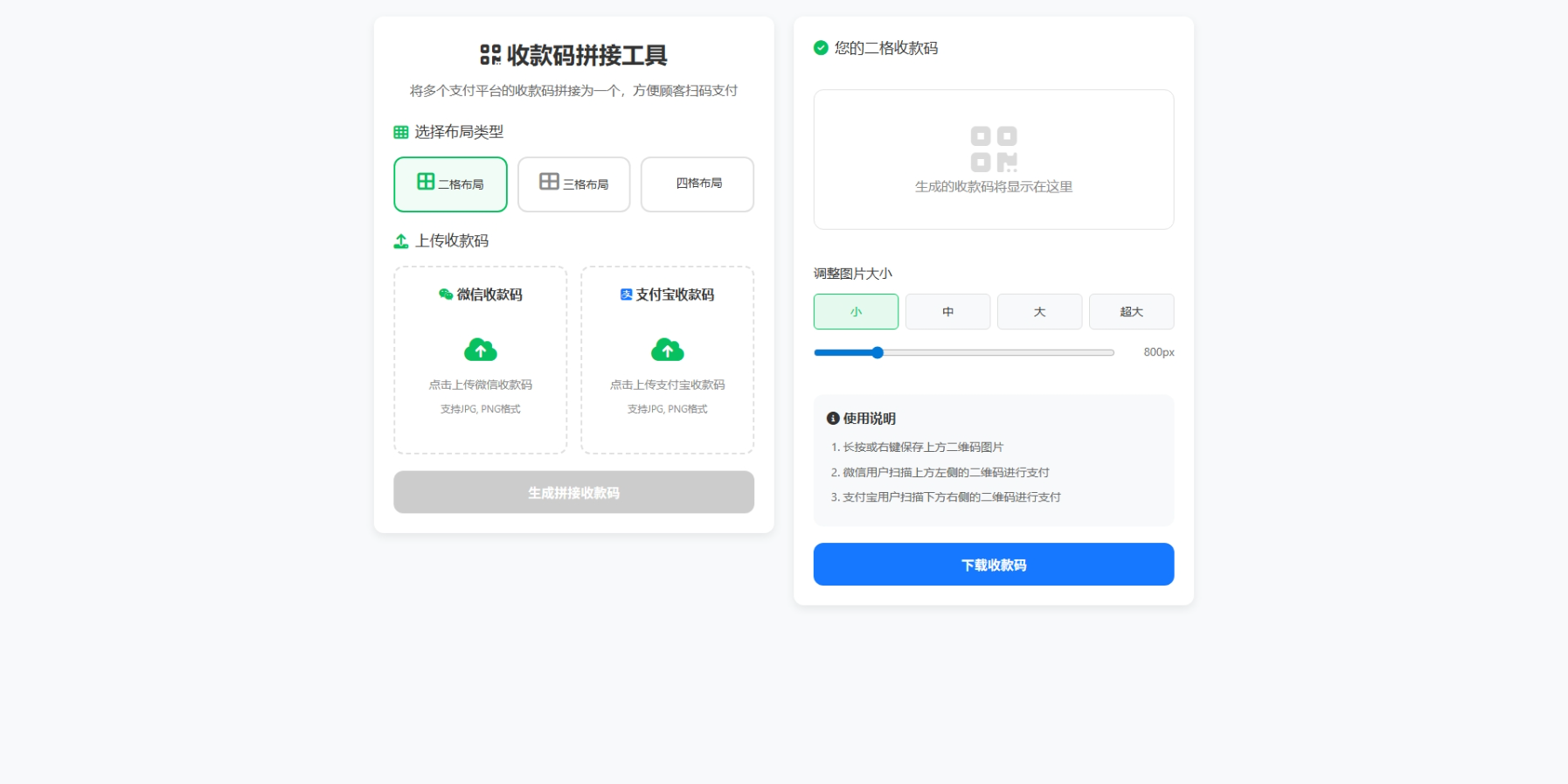The height and width of the screenshot is (784, 1568).
Task: Click the 调整图片大小 label
Action: (x=853, y=274)
